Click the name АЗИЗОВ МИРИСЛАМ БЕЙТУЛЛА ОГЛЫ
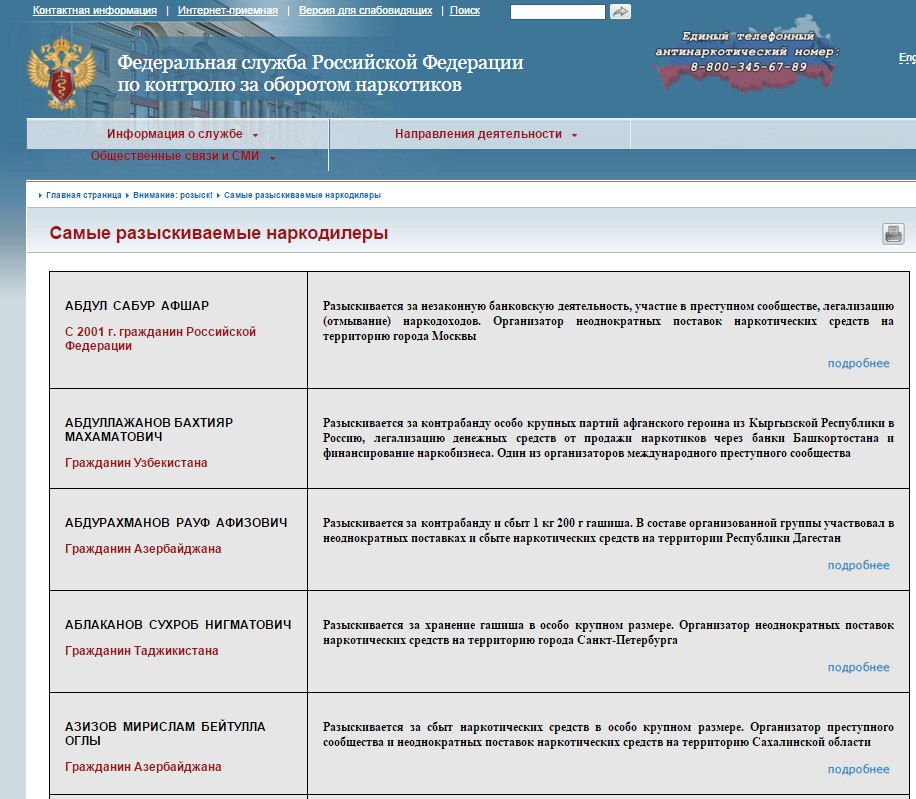 (165, 734)
